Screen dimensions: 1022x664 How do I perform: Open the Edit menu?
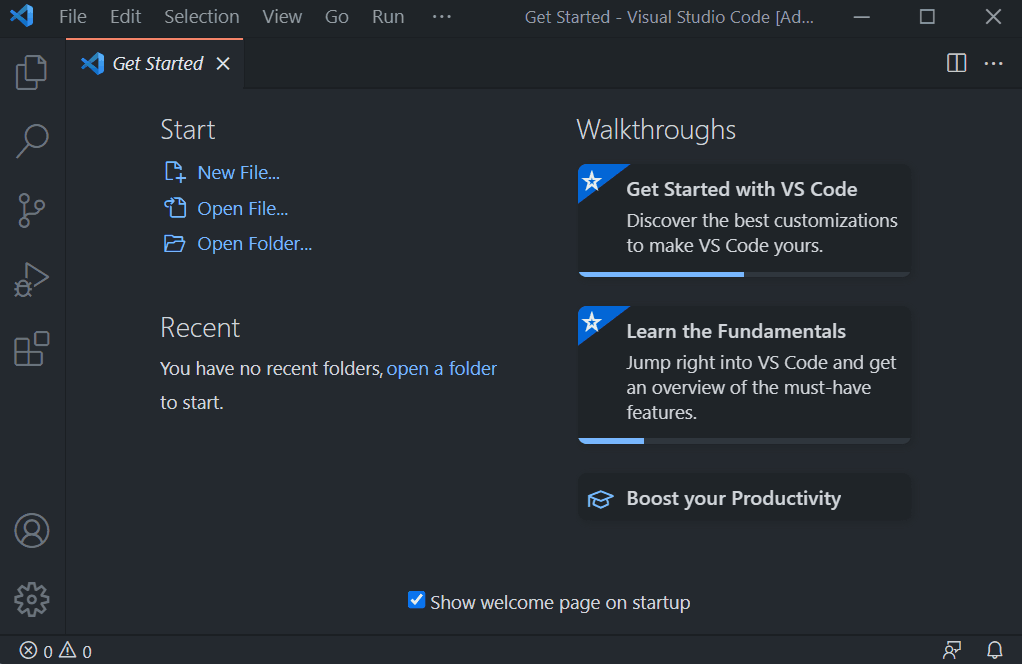pyautogui.click(x=125, y=17)
